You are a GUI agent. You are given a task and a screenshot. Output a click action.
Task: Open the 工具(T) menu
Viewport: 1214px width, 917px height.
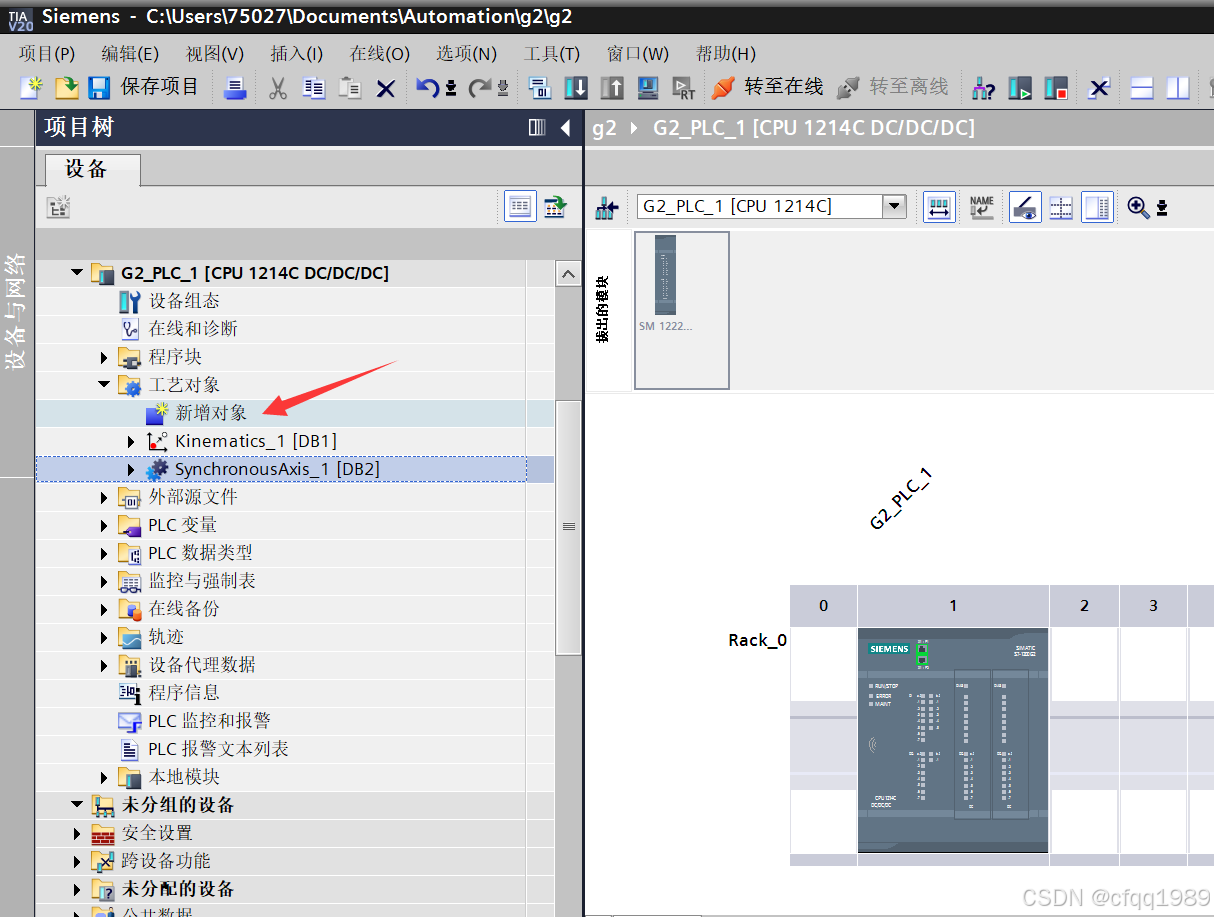point(552,54)
